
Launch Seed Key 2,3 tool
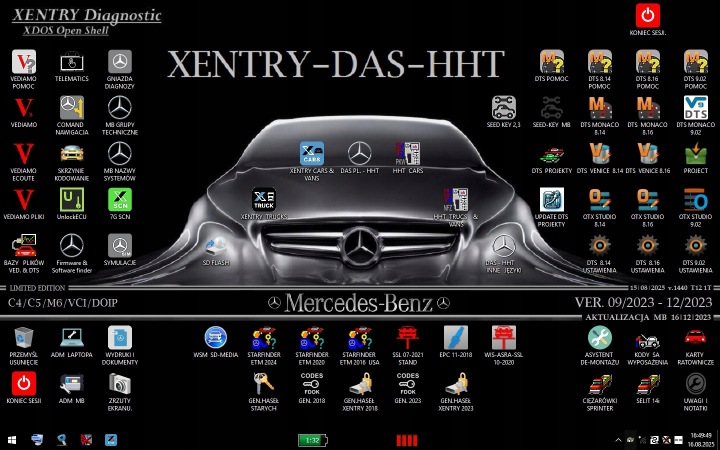tap(504, 108)
